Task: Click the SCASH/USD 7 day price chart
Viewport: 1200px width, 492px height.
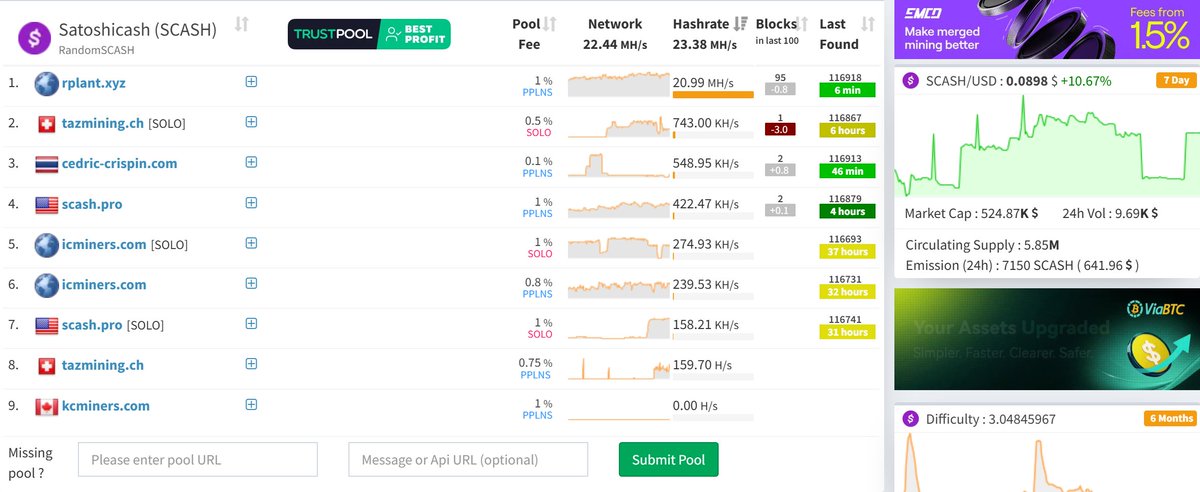Action: [1045, 147]
